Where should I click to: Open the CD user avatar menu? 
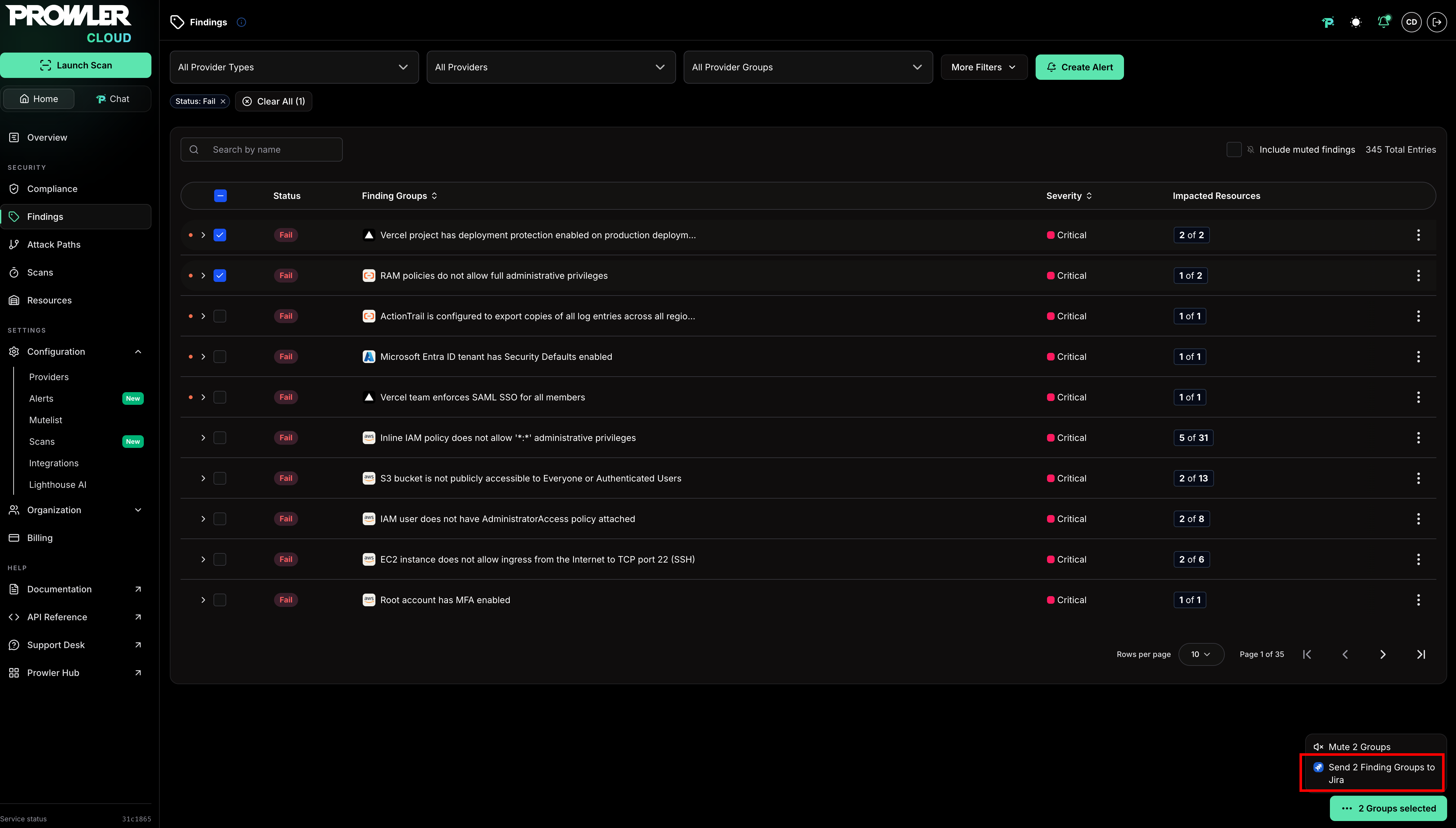coord(1412,22)
